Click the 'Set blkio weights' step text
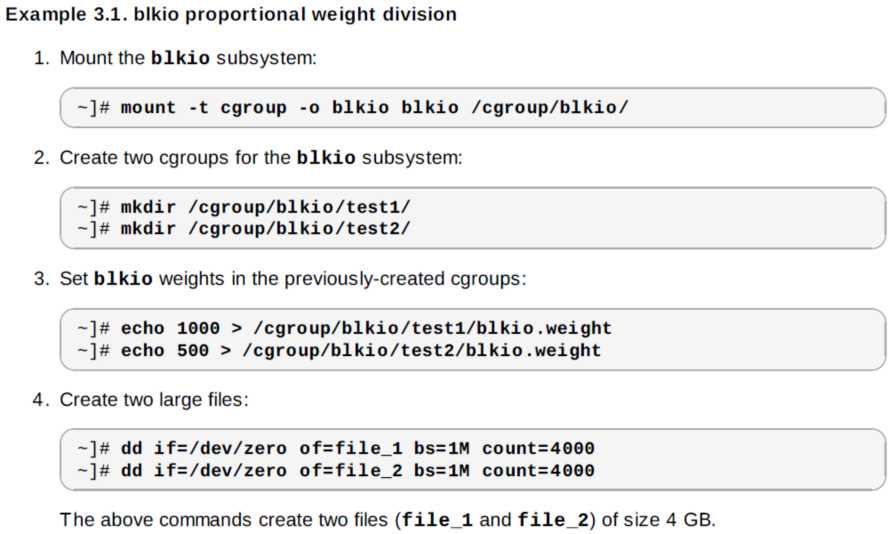Viewport: 895px width, 534px height. point(292,279)
